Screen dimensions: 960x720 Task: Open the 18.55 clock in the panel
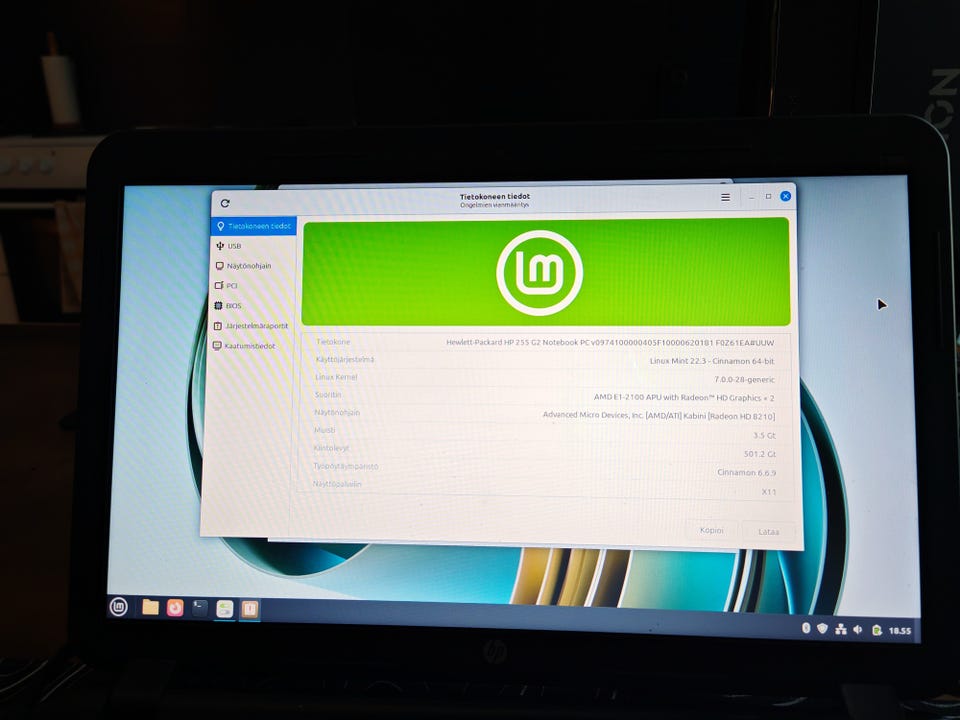(900, 631)
